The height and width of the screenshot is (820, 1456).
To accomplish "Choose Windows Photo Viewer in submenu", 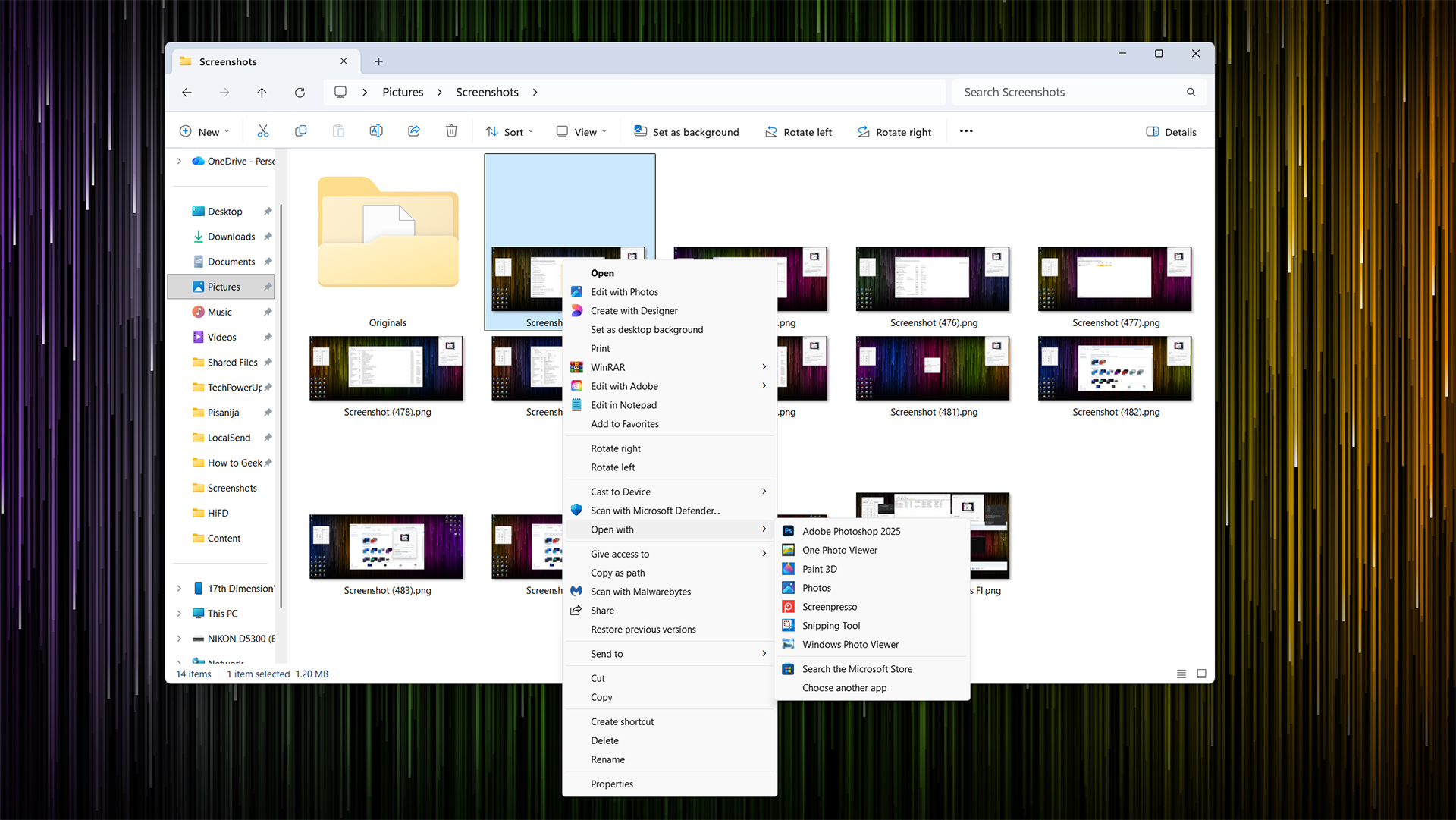I will pyautogui.click(x=872, y=645).
